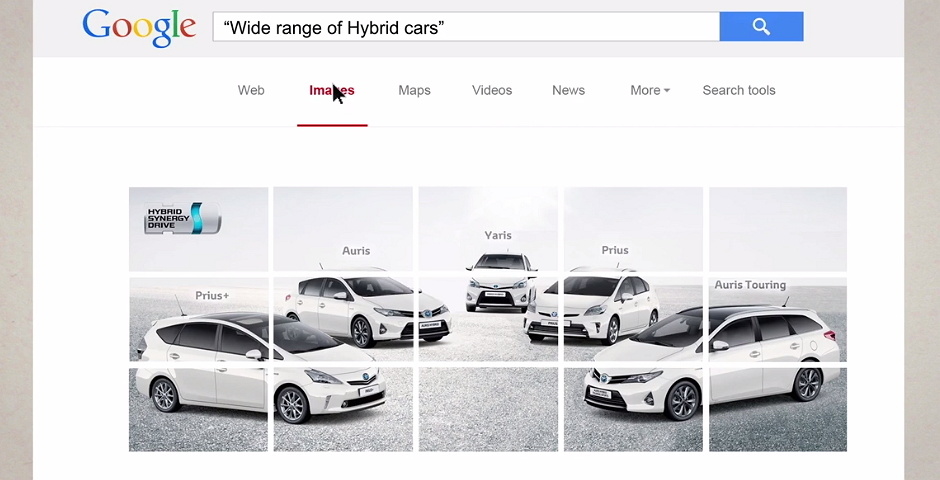Click the Google logo
Viewport: 940px width, 480px height.
click(139, 28)
